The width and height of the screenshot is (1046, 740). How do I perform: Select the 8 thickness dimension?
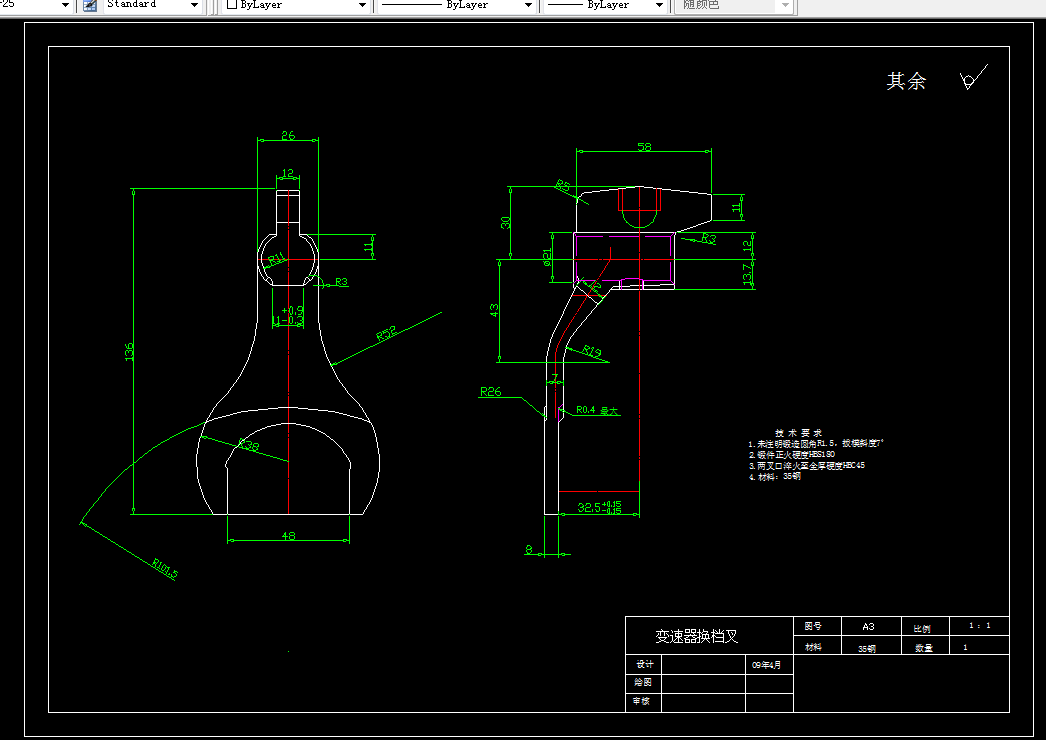529,550
